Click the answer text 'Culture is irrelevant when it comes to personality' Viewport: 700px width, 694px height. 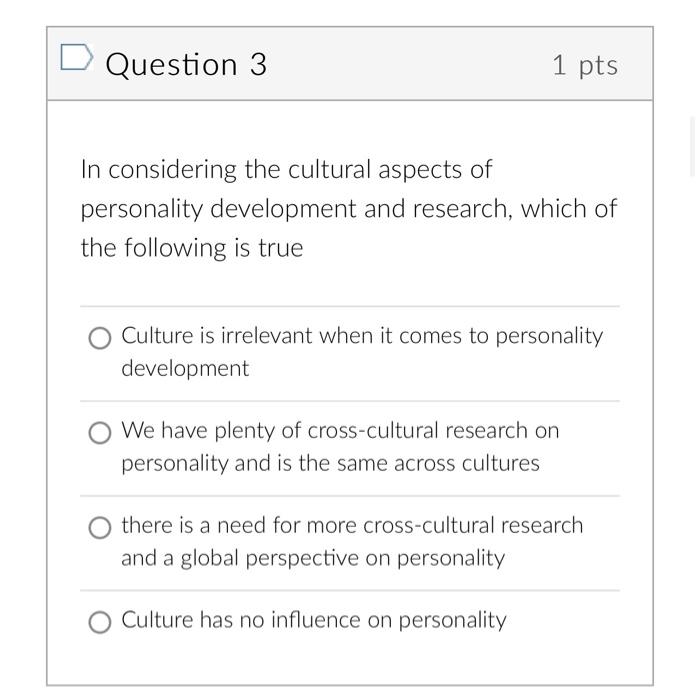(362, 337)
